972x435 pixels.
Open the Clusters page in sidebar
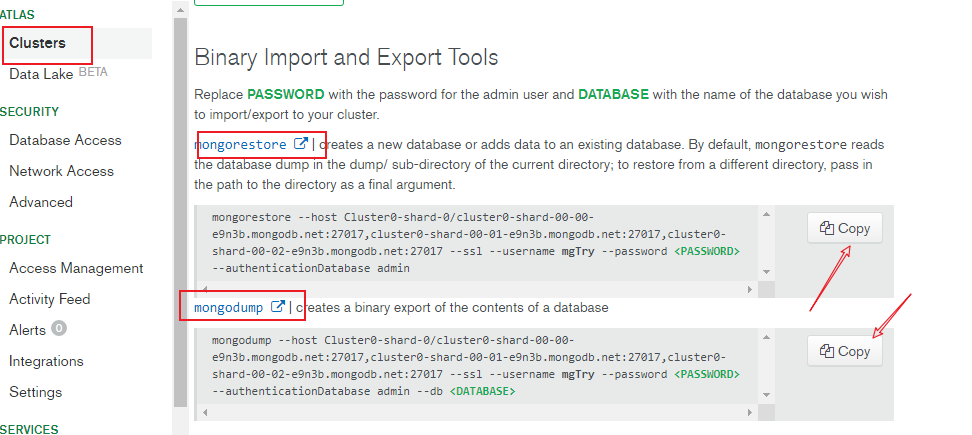pos(37,43)
